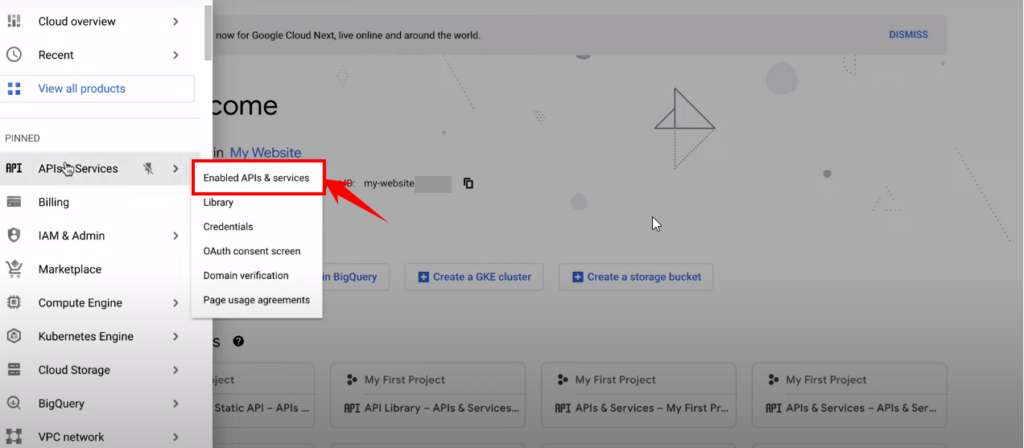Expand the Cloud overview submenu chevron
The height and width of the screenshot is (448, 1024).
click(176, 22)
